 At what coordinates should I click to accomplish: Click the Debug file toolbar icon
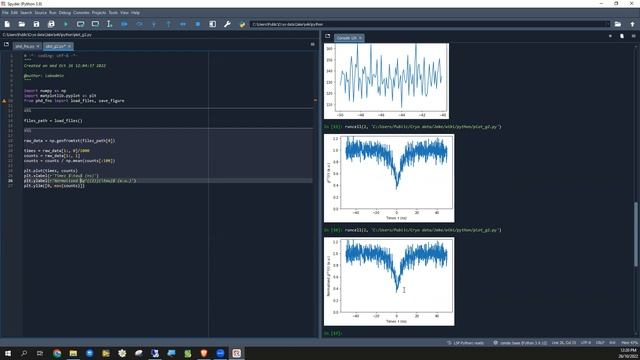124,24
